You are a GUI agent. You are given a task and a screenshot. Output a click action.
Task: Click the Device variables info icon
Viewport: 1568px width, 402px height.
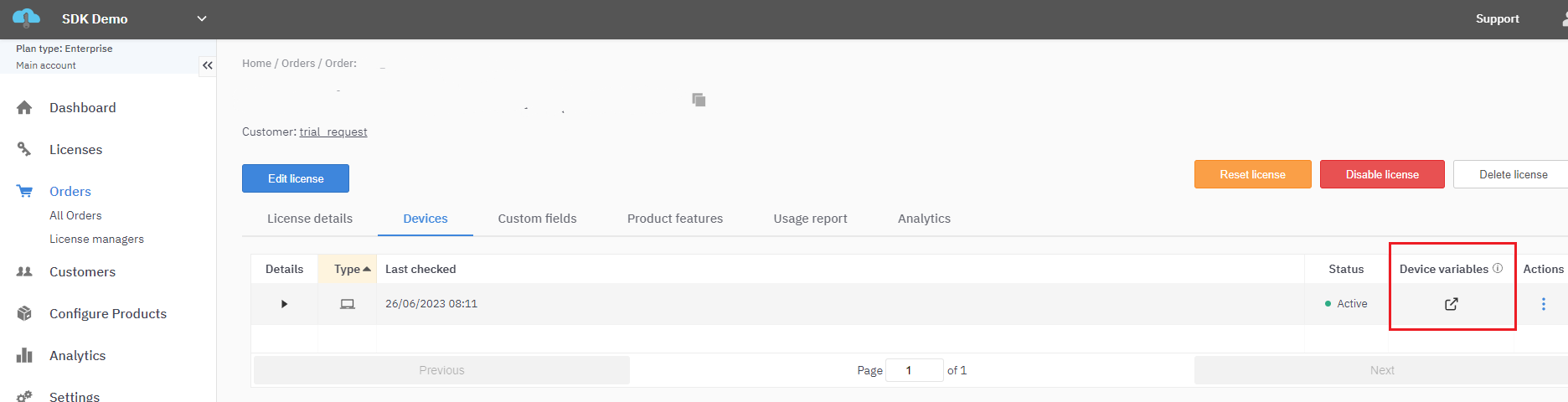pos(1498,269)
